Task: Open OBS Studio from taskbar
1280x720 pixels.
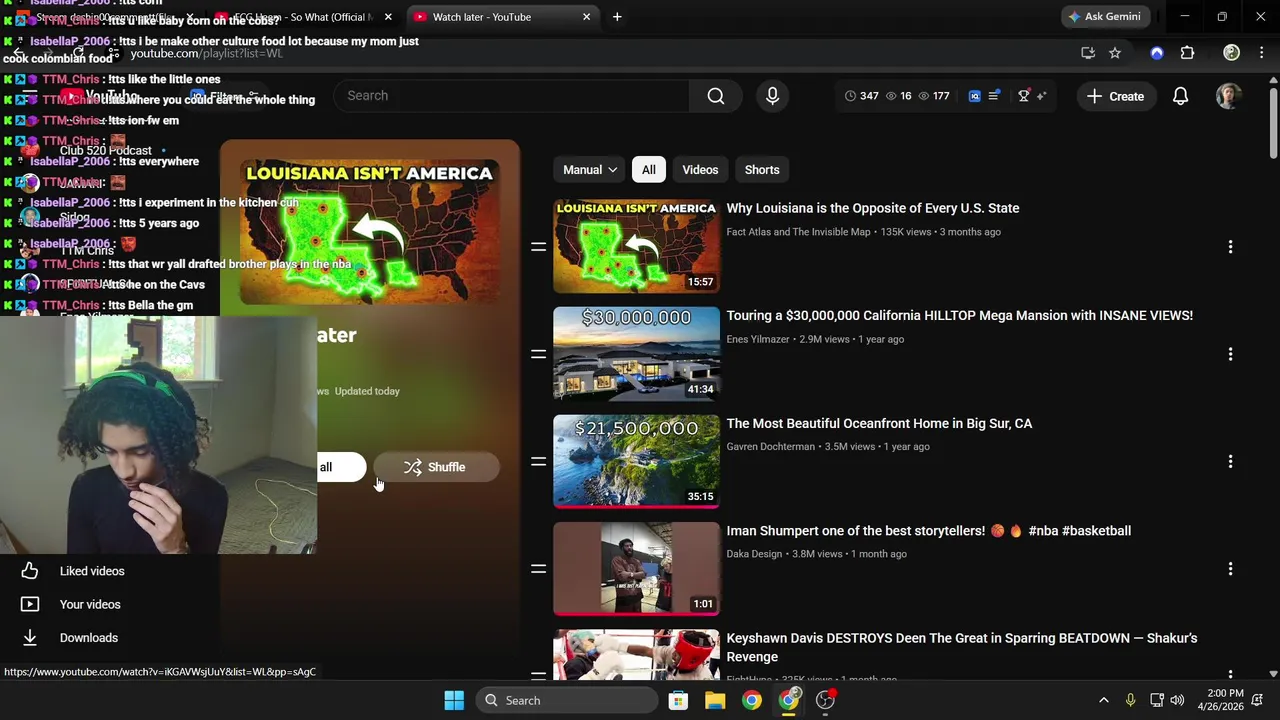Action: (826, 700)
